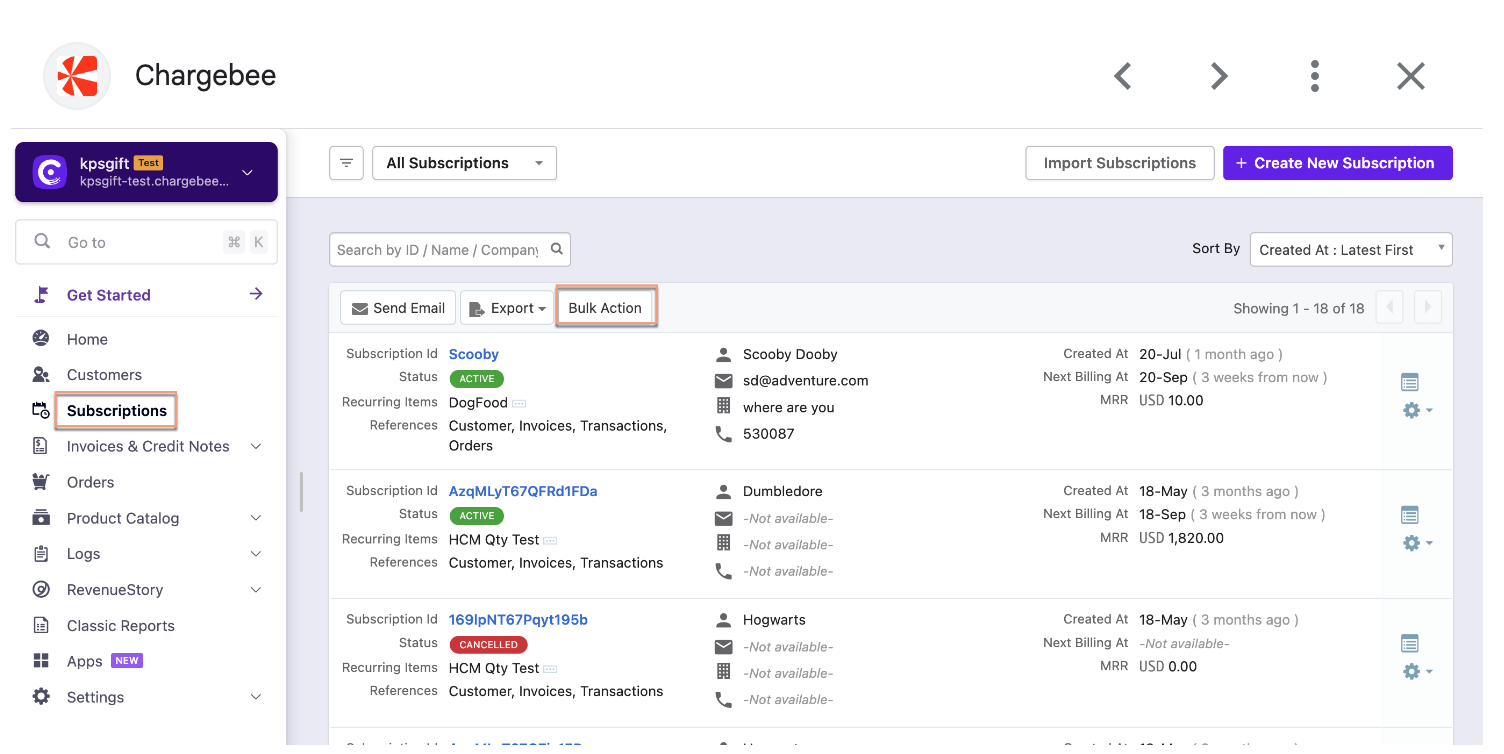Expand the Product Catalog menu chevron
The width and height of the screenshot is (1504, 754).
(x=256, y=518)
